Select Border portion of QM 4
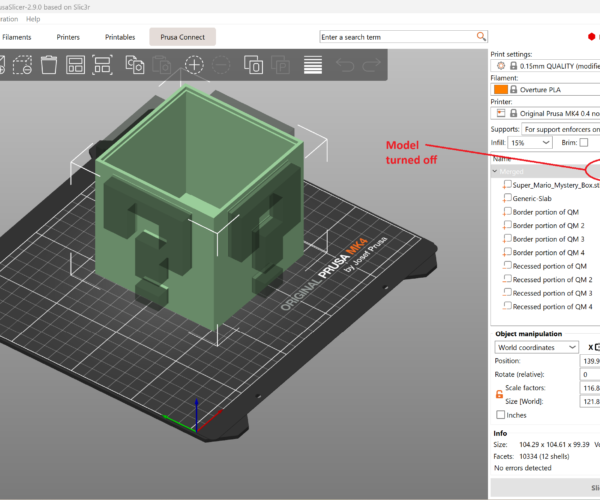 (548, 252)
